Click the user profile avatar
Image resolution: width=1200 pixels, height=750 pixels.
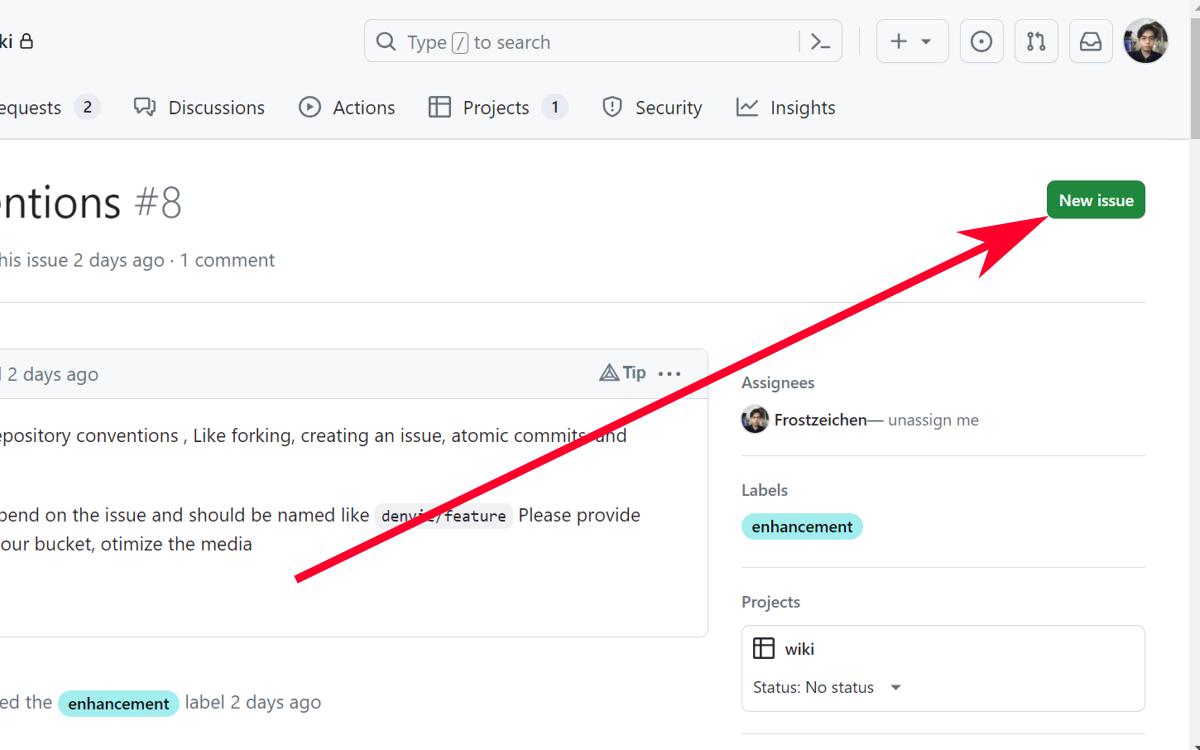tap(1145, 42)
